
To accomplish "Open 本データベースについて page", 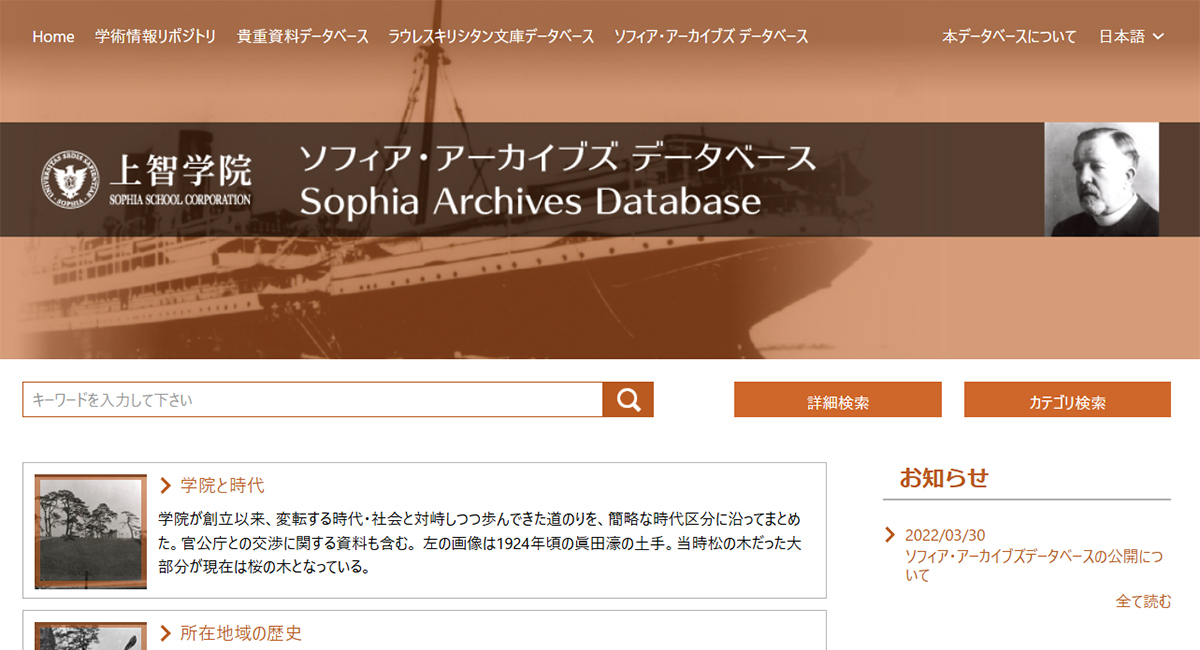I will (x=1009, y=37).
